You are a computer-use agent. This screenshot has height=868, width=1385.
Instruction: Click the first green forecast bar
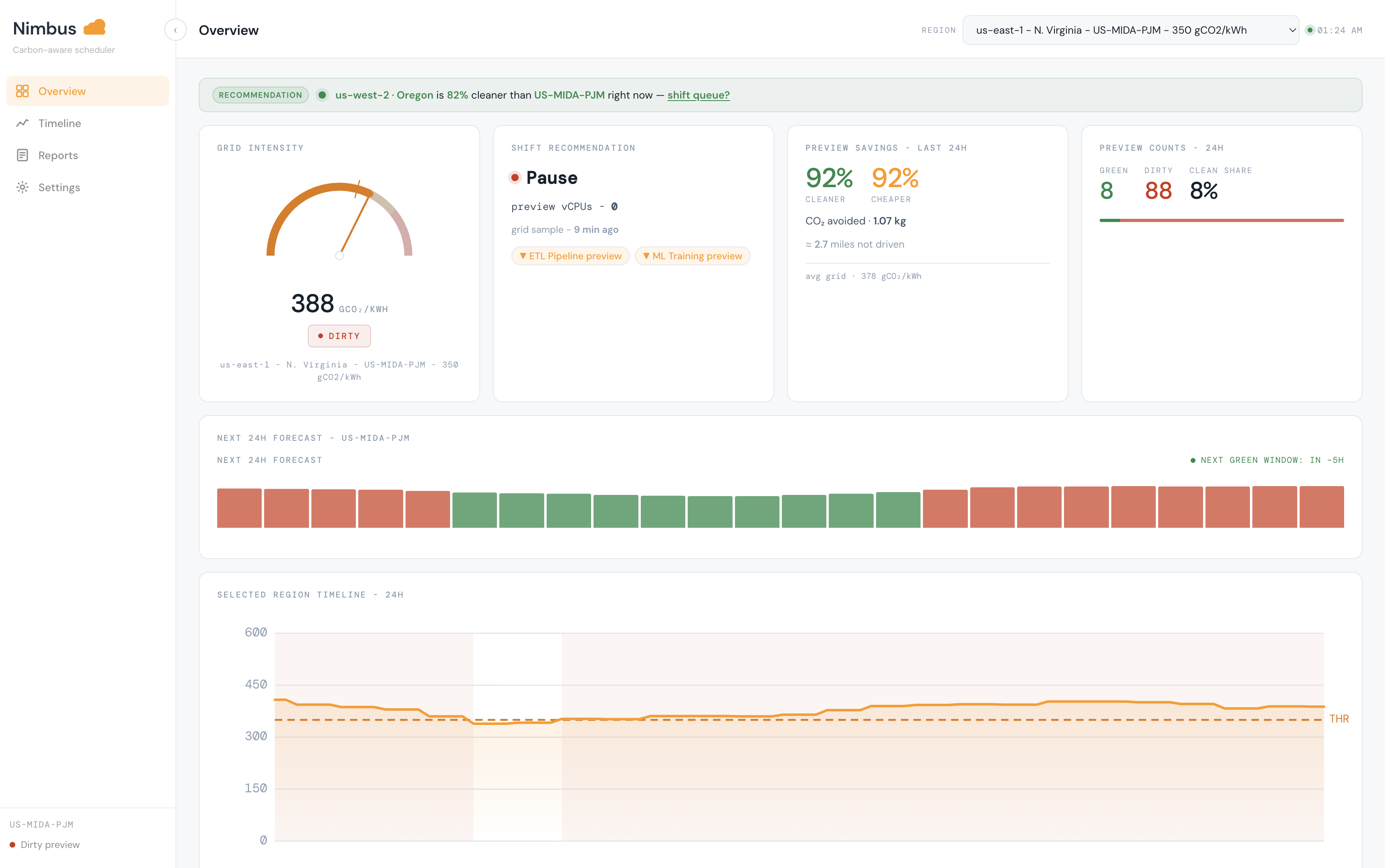(x=474, y=510)
